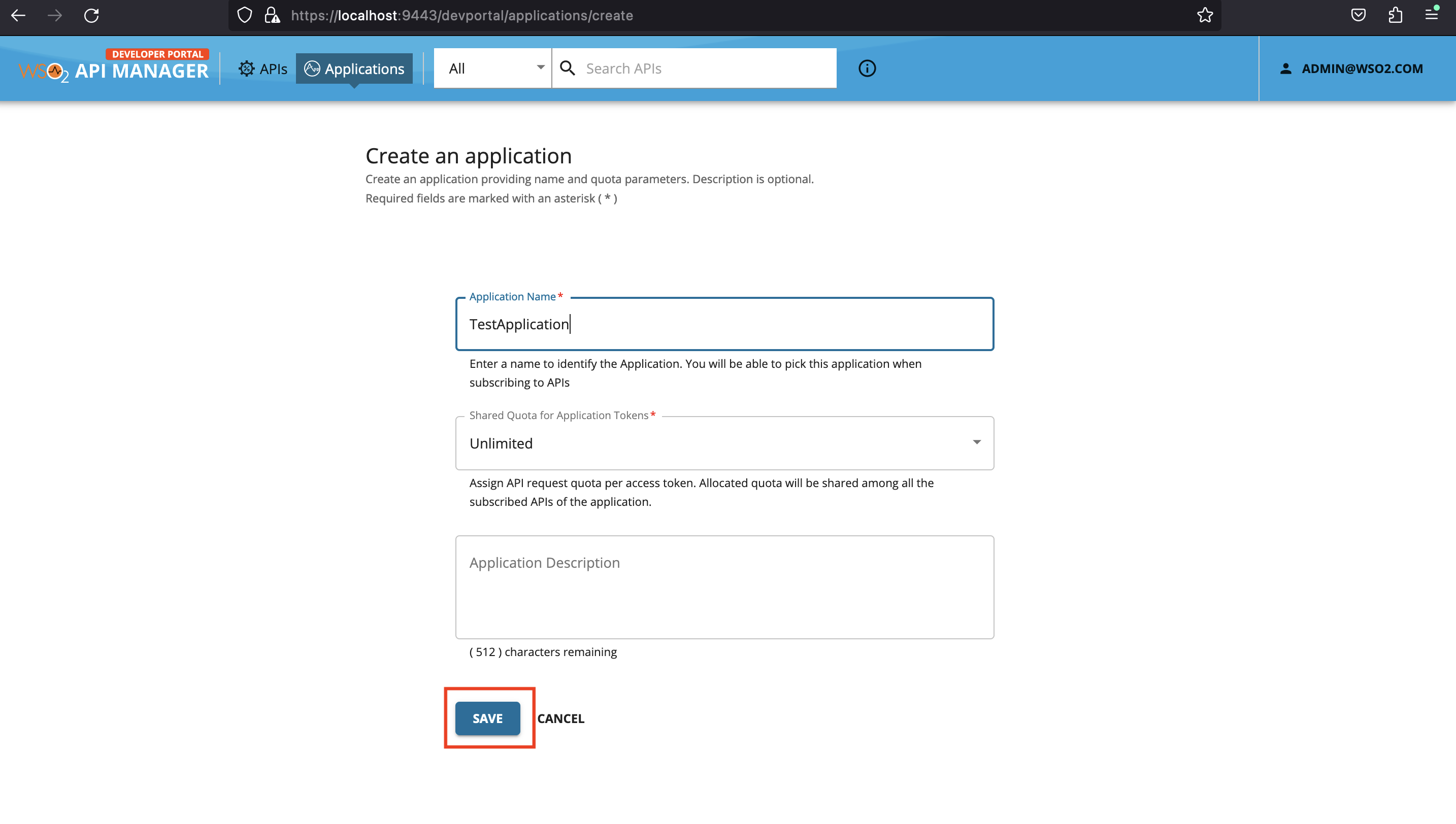Bookmark the page with the star icon
1456x824 pixels.
click(1206, 15)
